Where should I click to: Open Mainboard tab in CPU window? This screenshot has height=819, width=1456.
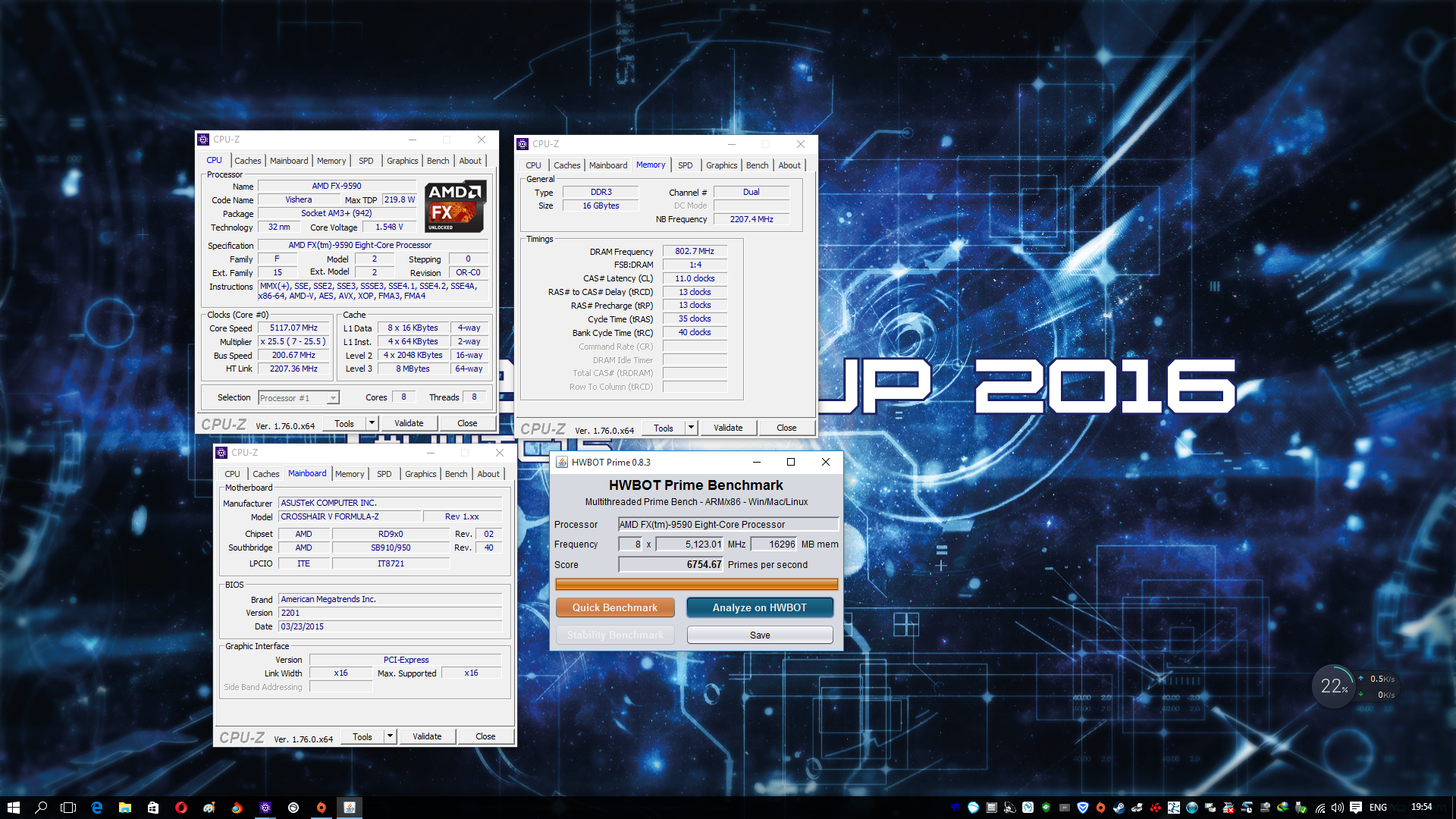tap(289, 161)
